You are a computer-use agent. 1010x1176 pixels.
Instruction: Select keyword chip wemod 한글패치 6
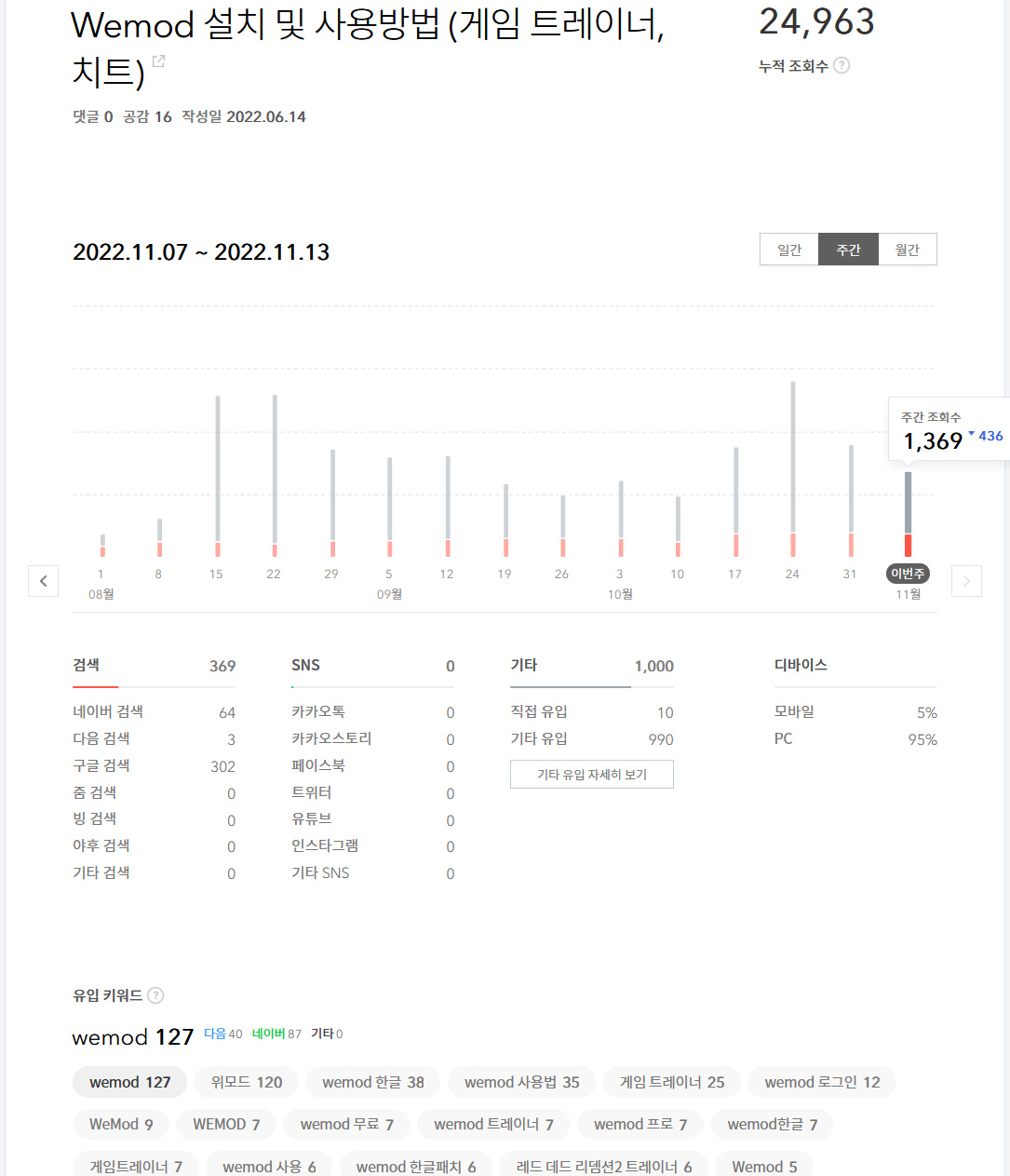coord(416,1166)
